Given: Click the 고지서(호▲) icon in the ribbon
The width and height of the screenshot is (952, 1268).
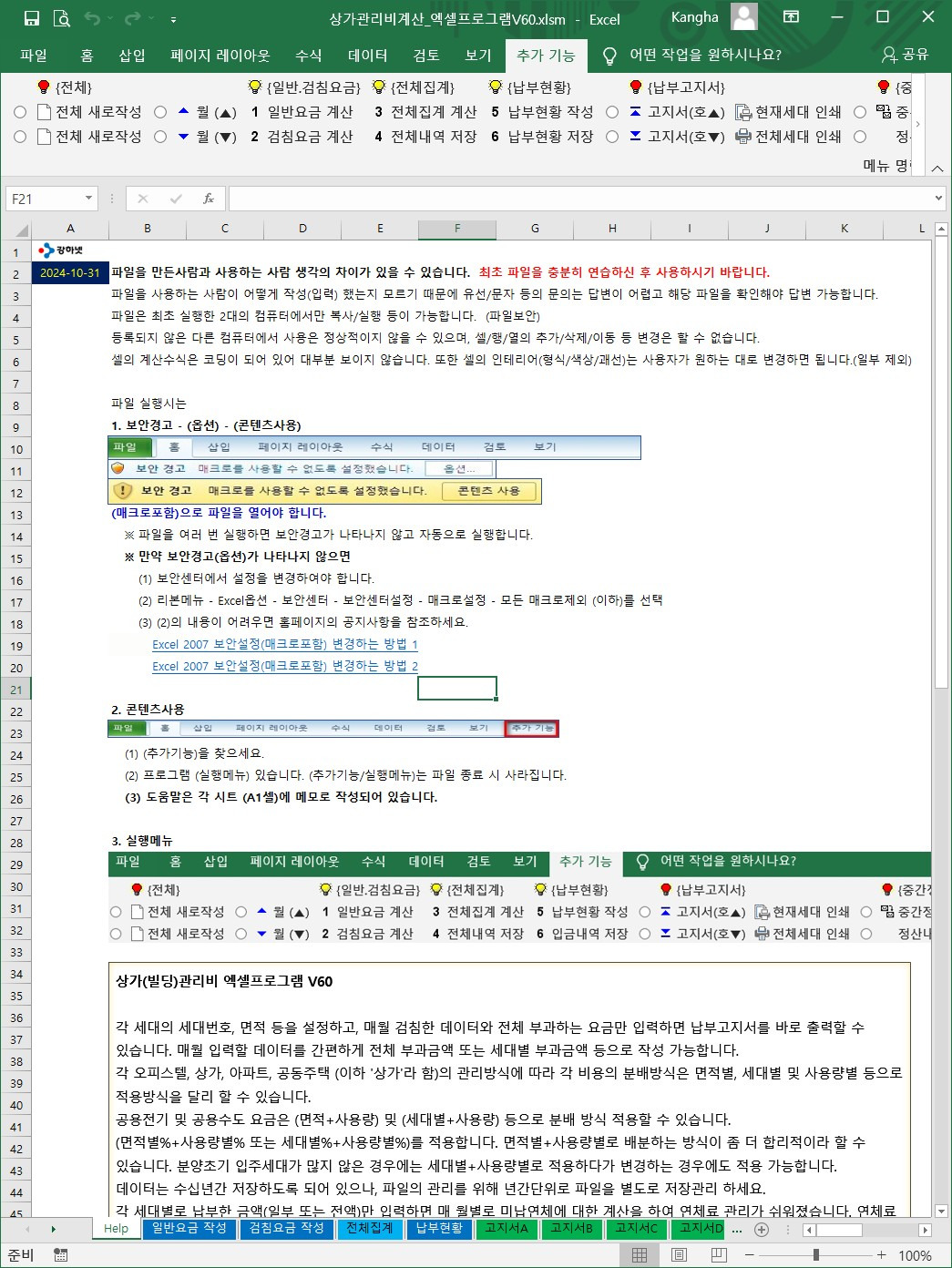Looking at the screenshot, I should pos(635,111).
